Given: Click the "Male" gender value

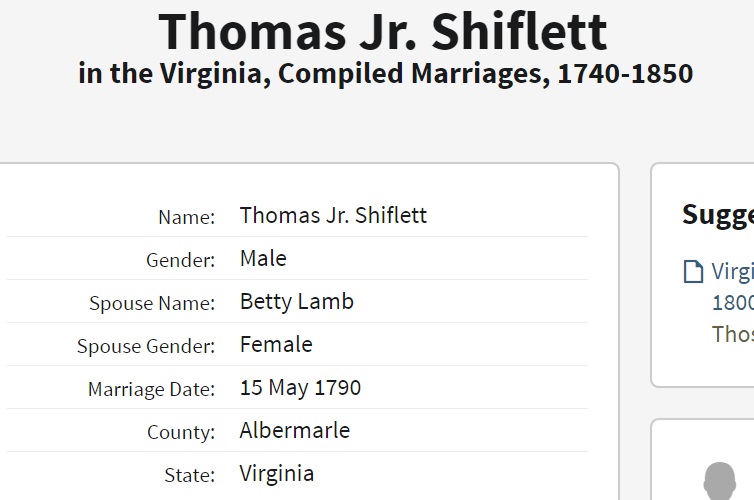Looking at the screenshot, I should coord(263,258).
